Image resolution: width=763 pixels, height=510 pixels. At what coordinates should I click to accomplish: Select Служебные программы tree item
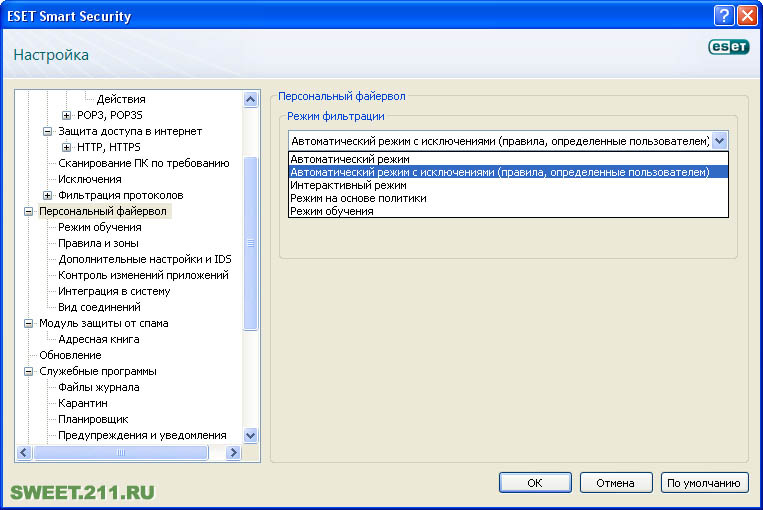98,372
